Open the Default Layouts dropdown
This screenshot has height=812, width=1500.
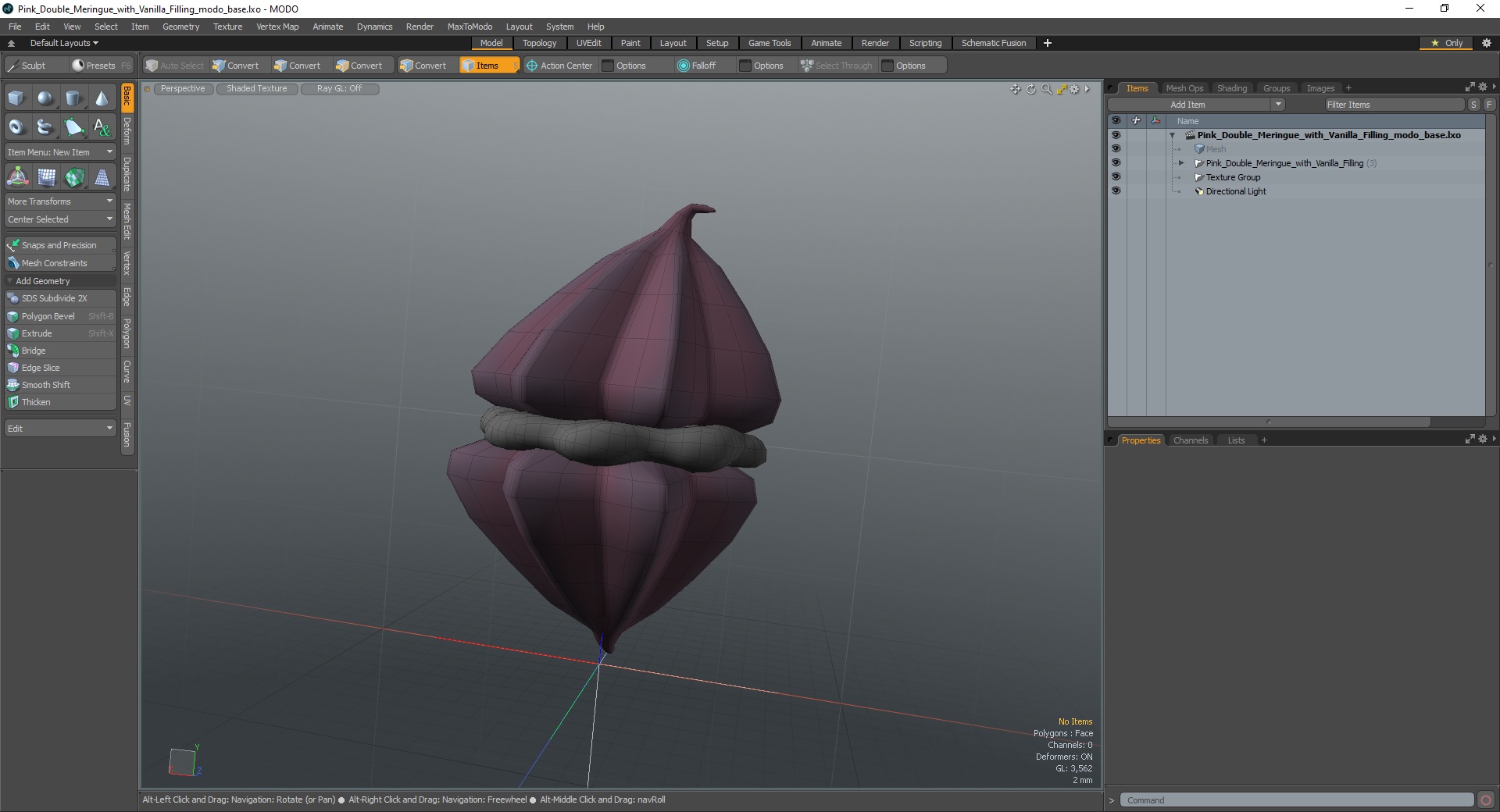pos(64,43)
